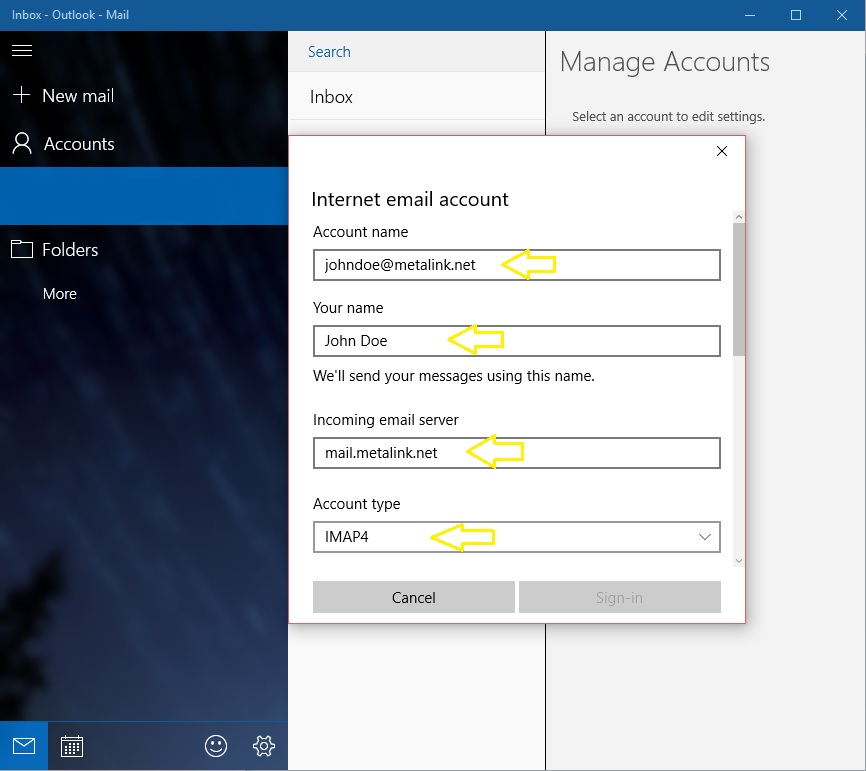
Task: Click the Sign-in button
Action: [x=620, y=597]
